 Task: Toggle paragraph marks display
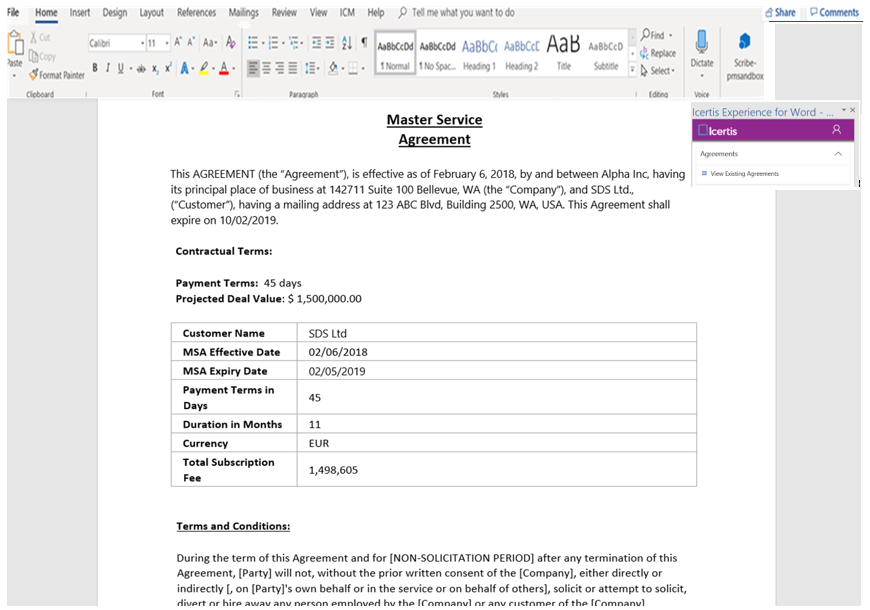point(364,43)
